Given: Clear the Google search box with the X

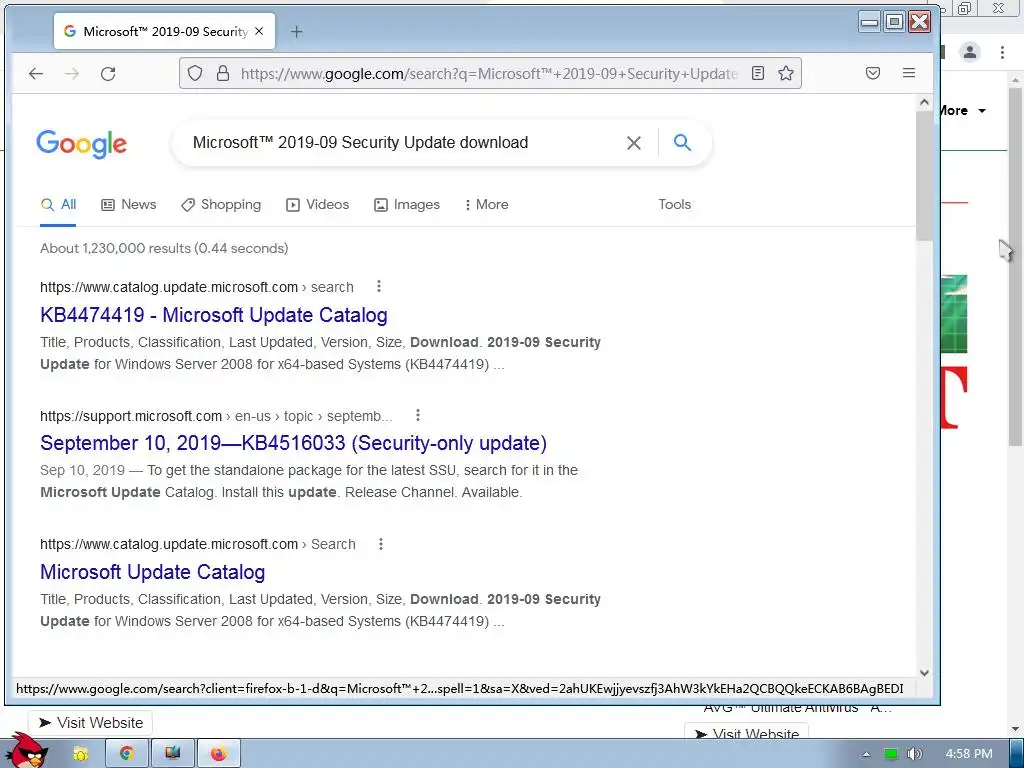Looking at the screenshot, I should pos(633,143).
